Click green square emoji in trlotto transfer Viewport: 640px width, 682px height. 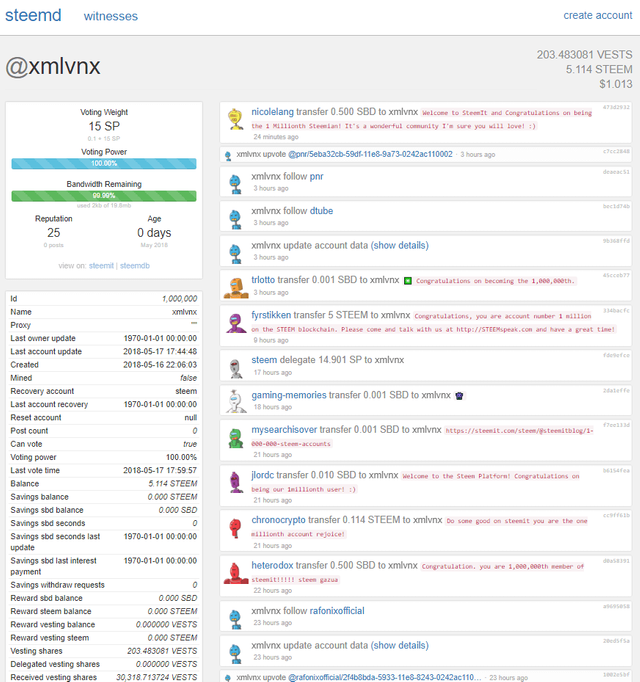click(408, 281)
